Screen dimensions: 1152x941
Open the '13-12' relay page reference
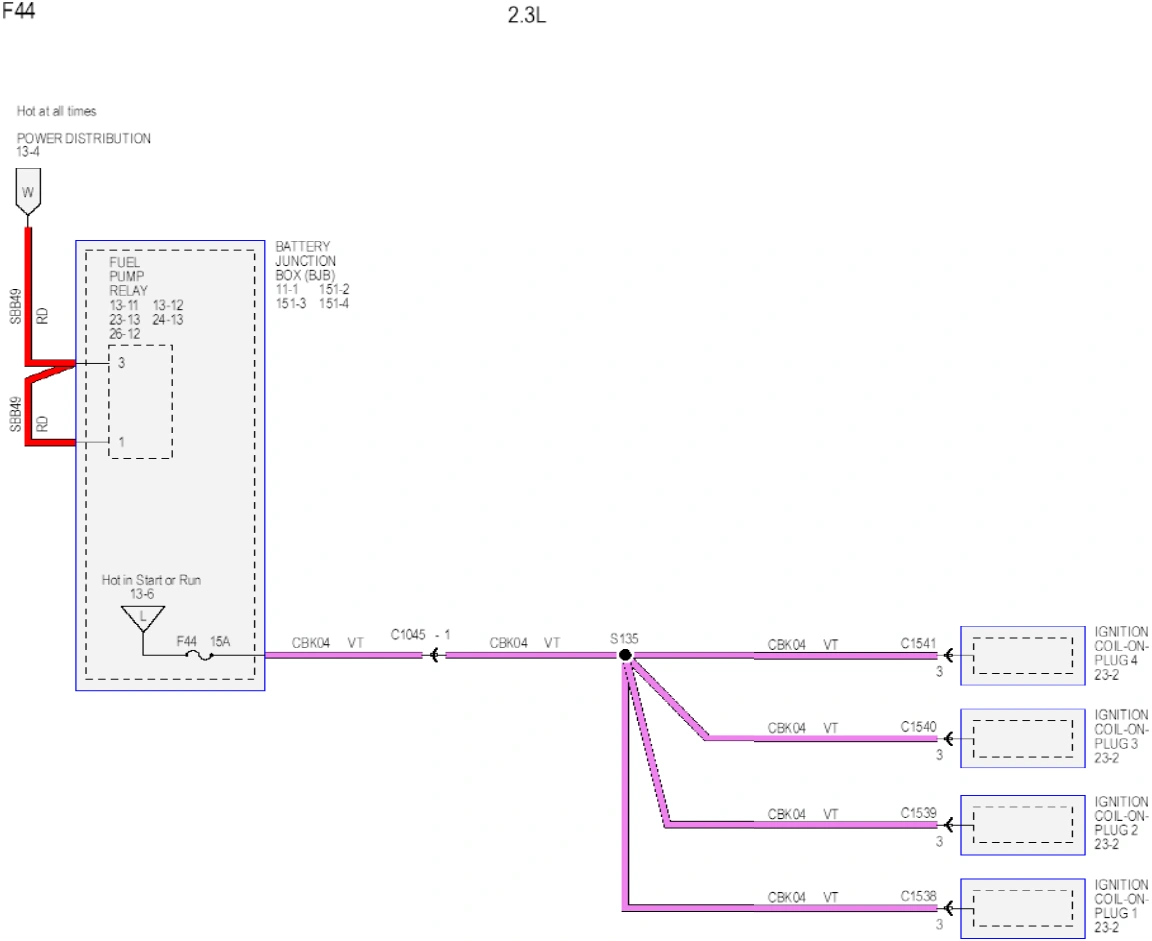(168, 305)
